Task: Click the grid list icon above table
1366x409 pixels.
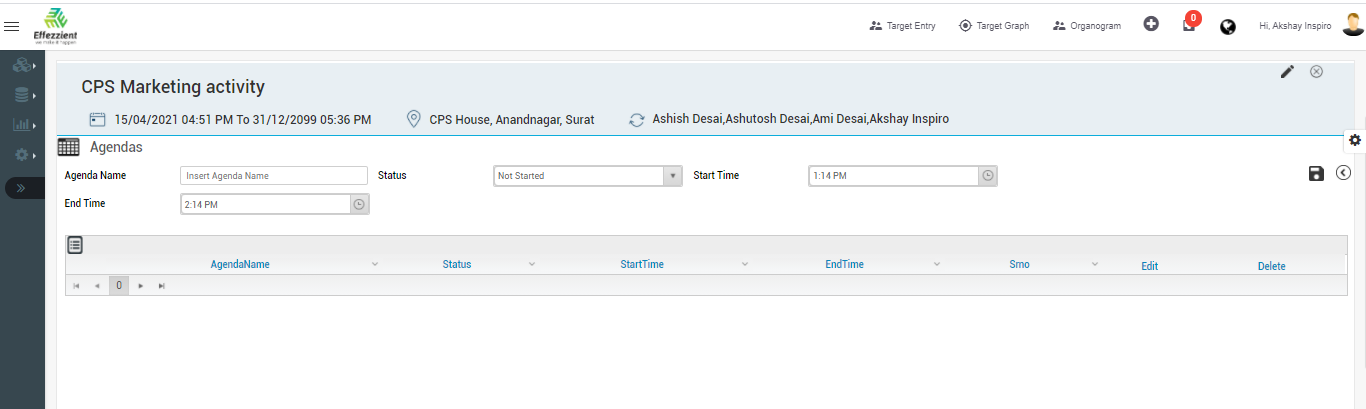Action: tap(75, 244)
